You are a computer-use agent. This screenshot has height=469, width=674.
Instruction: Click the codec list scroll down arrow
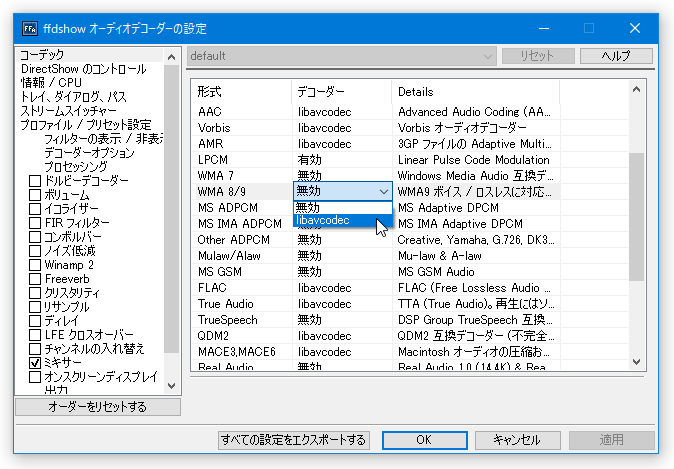637,362
